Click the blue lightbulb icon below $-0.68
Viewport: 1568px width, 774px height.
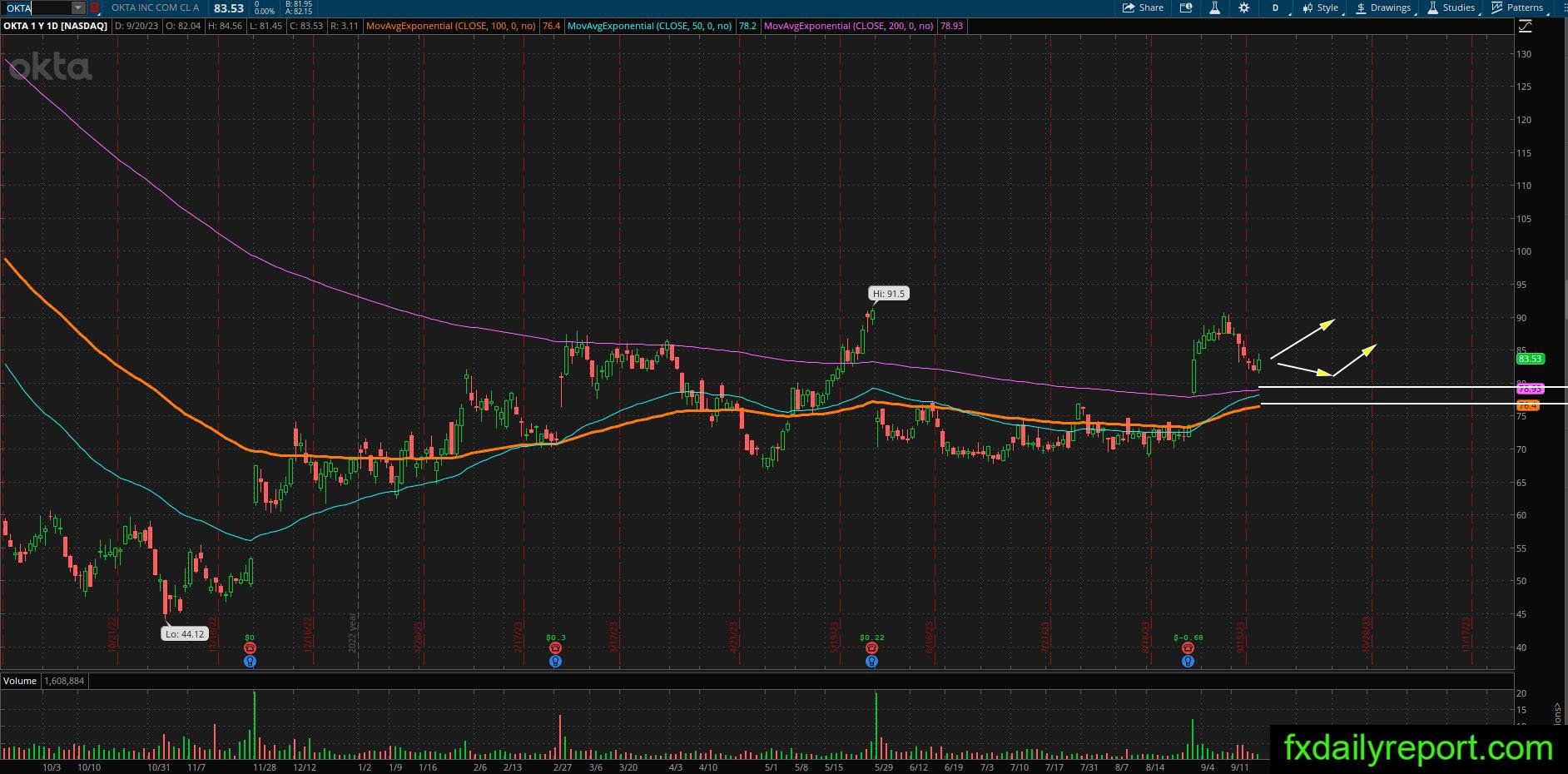click(x=1188, y=662)
